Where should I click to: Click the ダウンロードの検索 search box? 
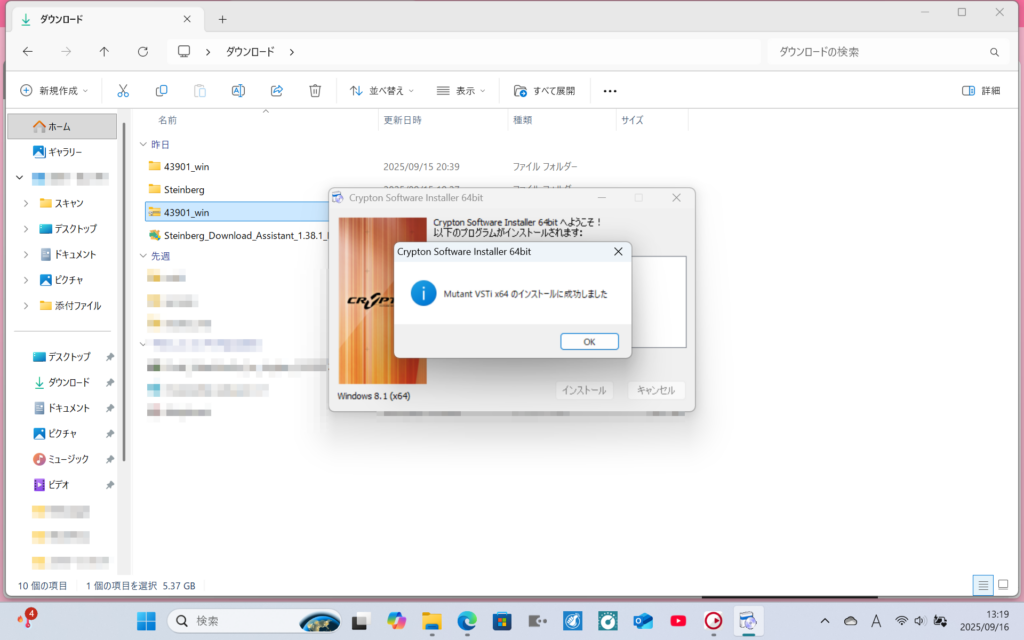(880, 51)
